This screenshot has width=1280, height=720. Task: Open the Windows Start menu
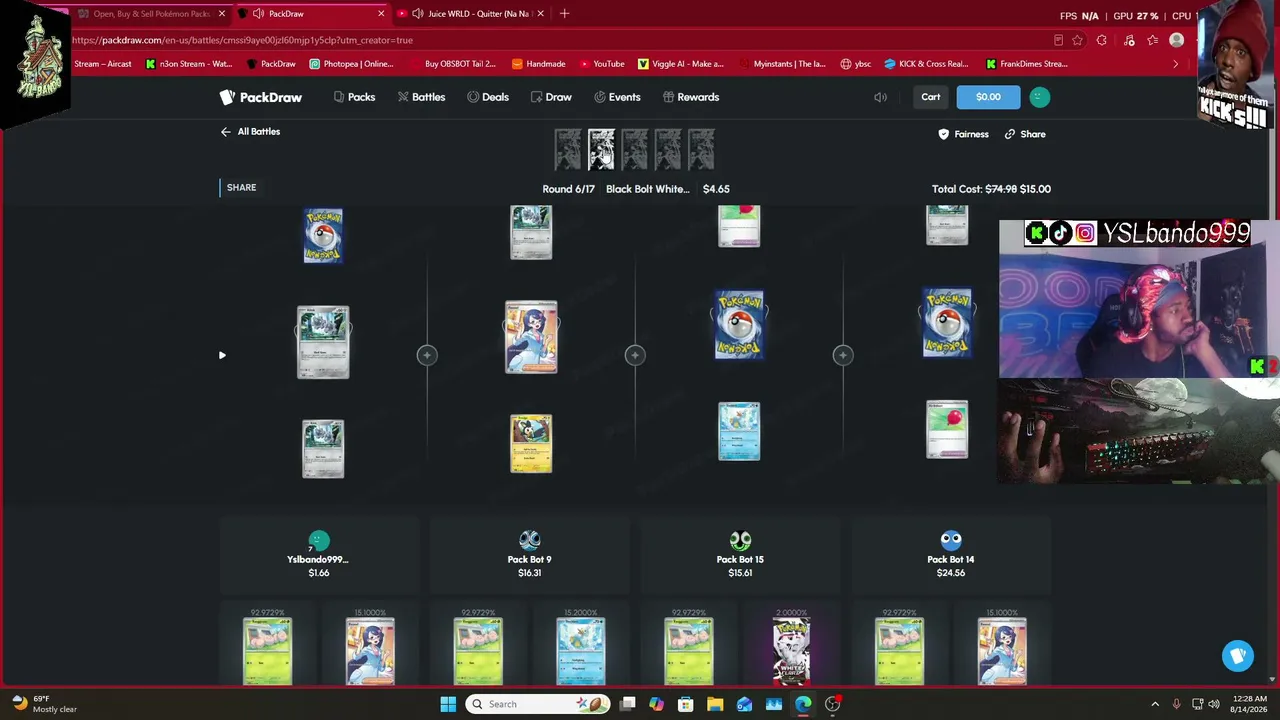[448, 704]
